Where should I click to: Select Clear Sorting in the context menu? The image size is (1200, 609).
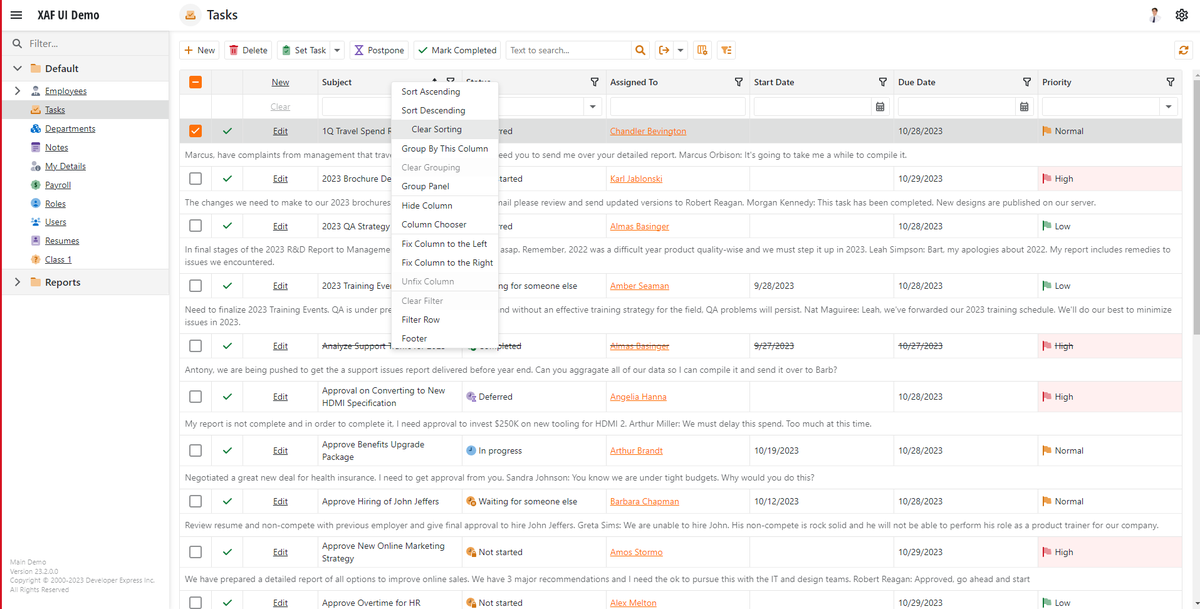445,129
